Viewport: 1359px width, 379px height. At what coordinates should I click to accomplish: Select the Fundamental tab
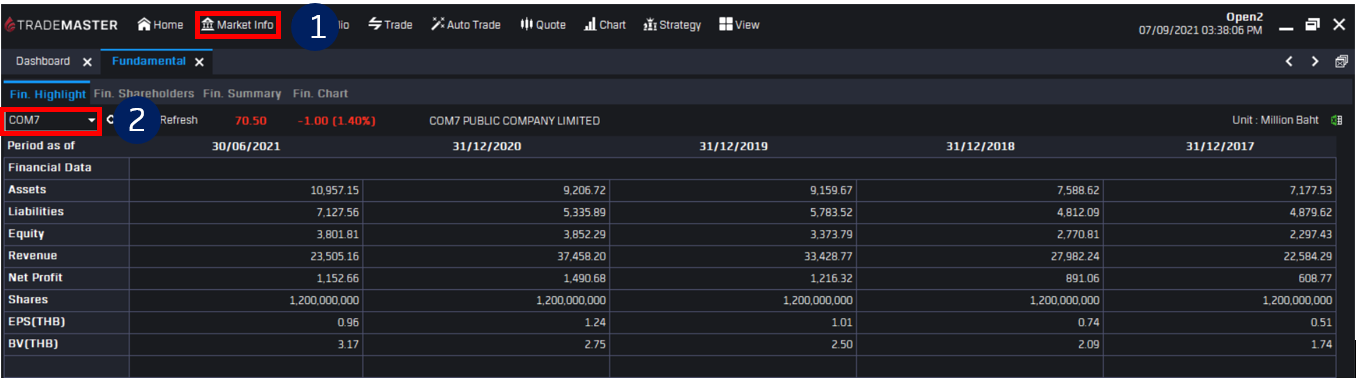pos(148,61)
